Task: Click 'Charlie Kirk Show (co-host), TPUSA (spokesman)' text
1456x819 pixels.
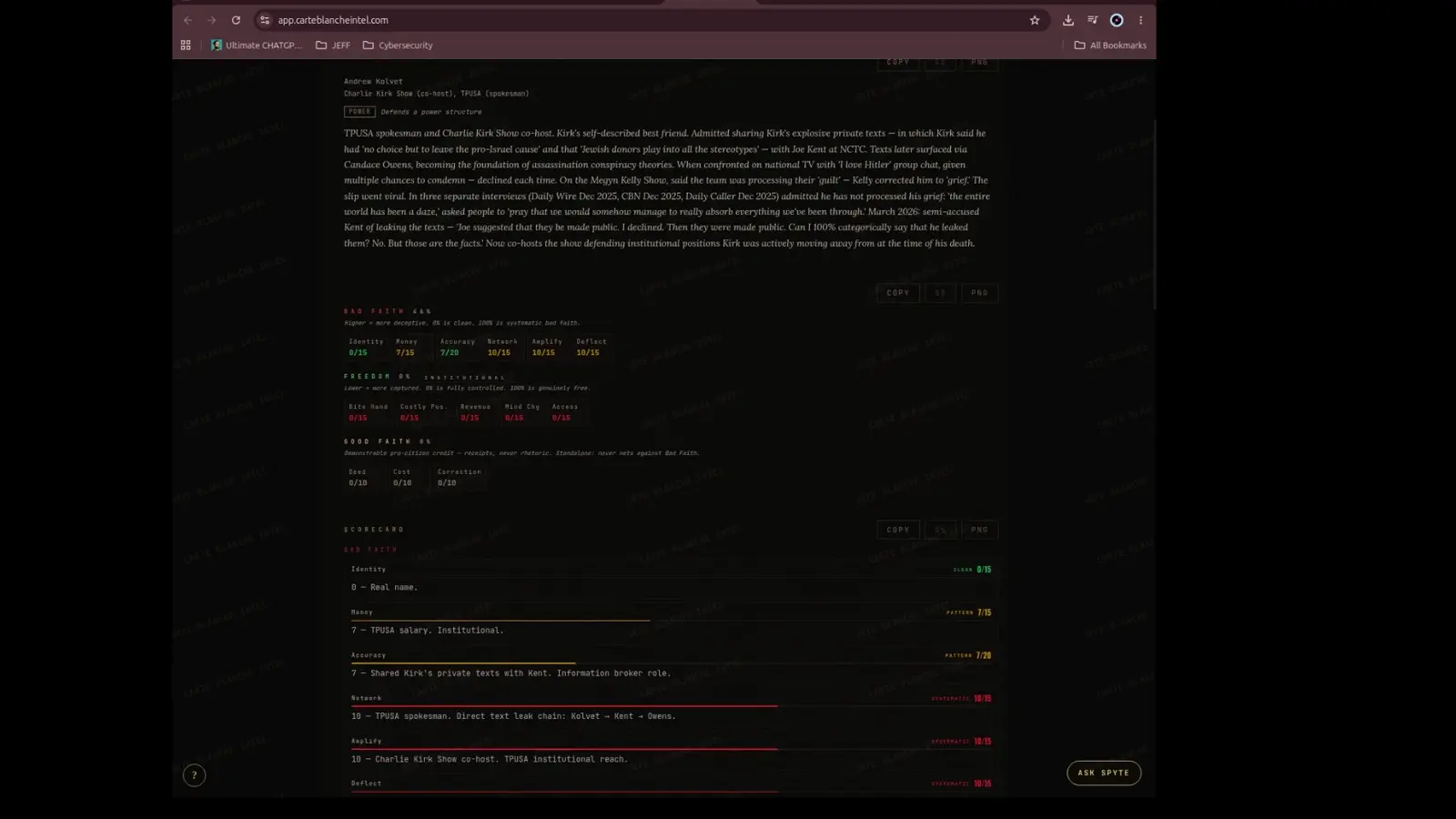Action: coord(436,94)
